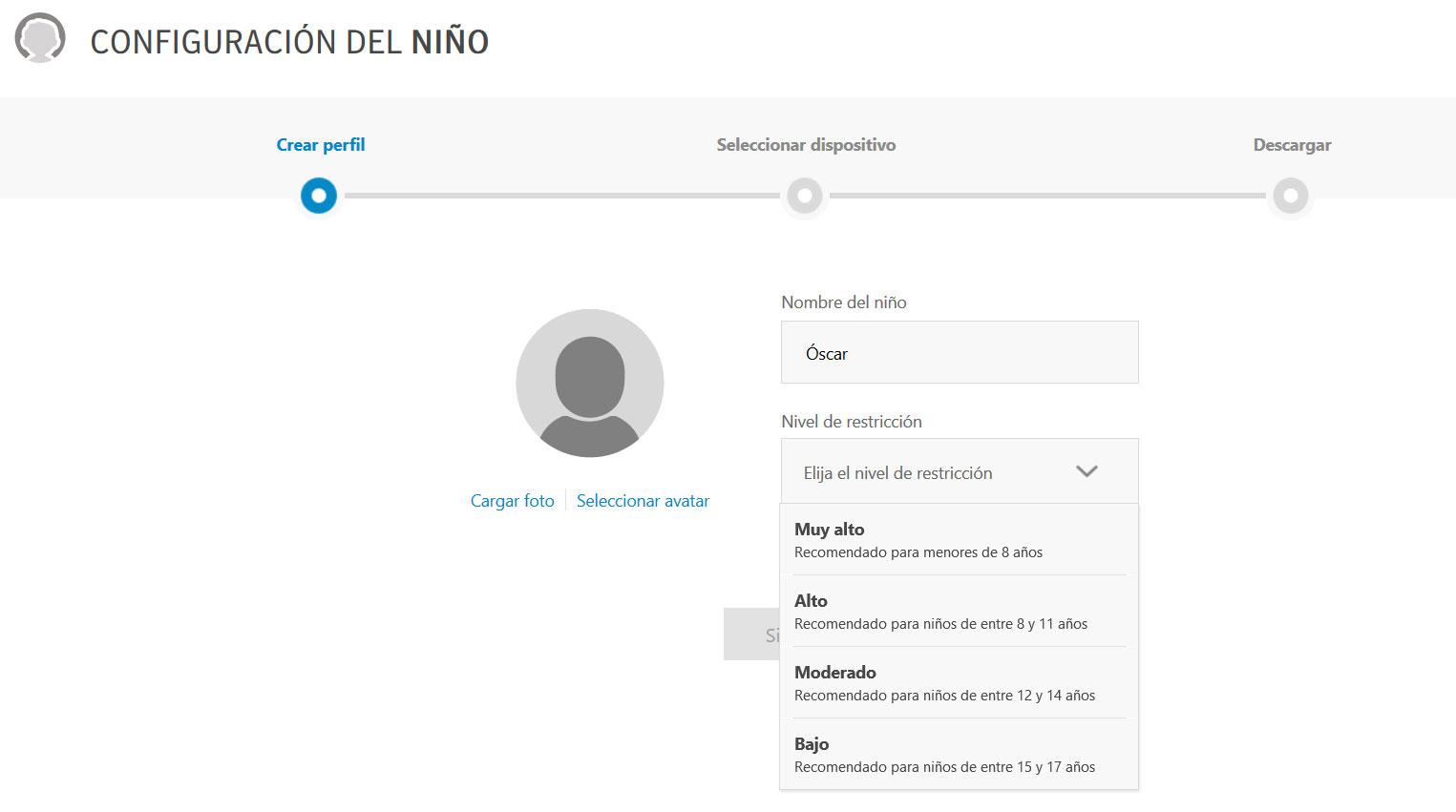Click the Cargar foto link
This screenshot has height=812, width=1456.
[513, 501]
